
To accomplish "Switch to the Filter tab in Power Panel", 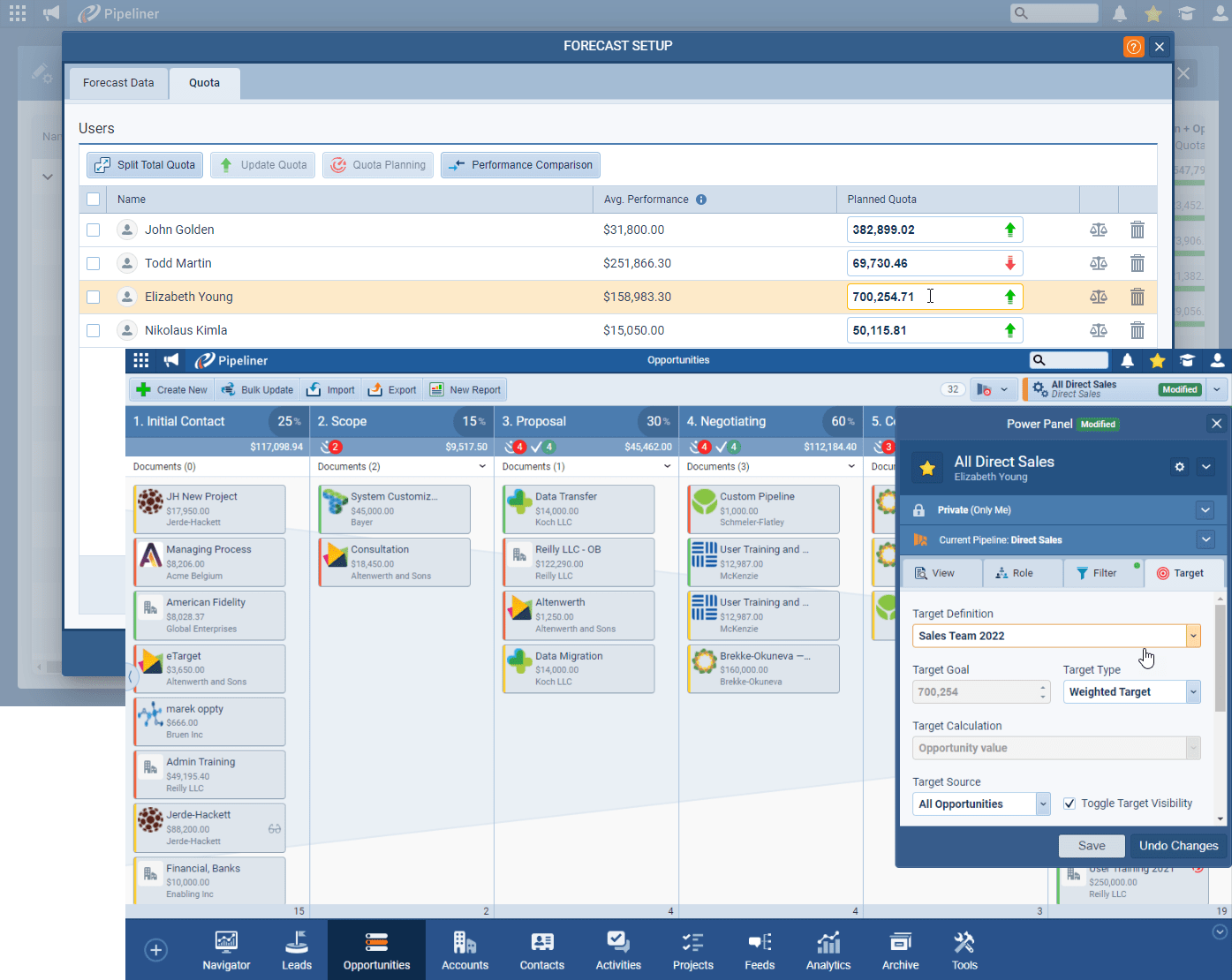I will point(1103,572).
